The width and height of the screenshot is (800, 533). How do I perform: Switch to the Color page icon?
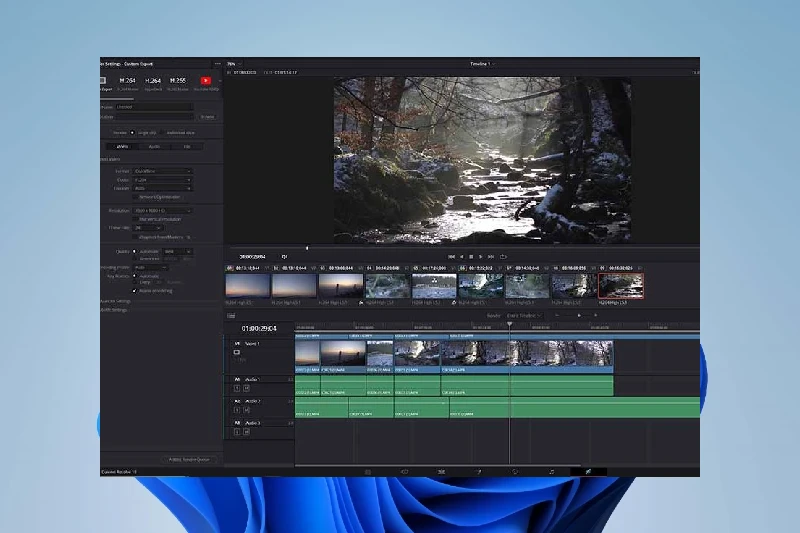tap(515, 472)
